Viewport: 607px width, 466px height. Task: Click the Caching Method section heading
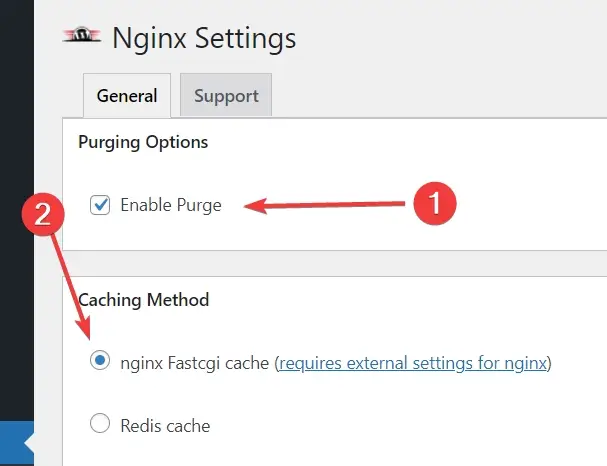click(144, 300)
